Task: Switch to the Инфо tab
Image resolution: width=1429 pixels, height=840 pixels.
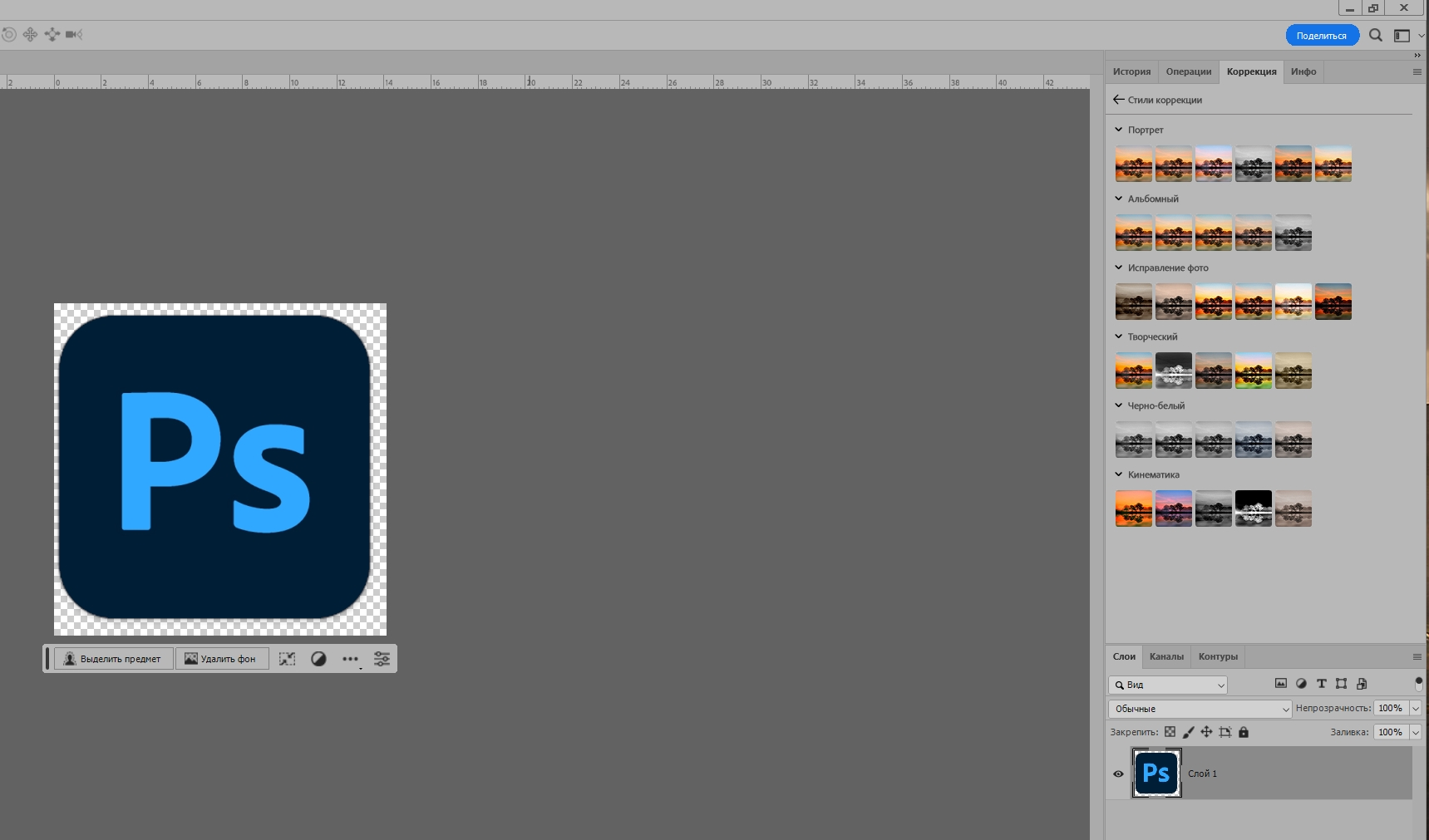Action: (x=1303, y=71)
